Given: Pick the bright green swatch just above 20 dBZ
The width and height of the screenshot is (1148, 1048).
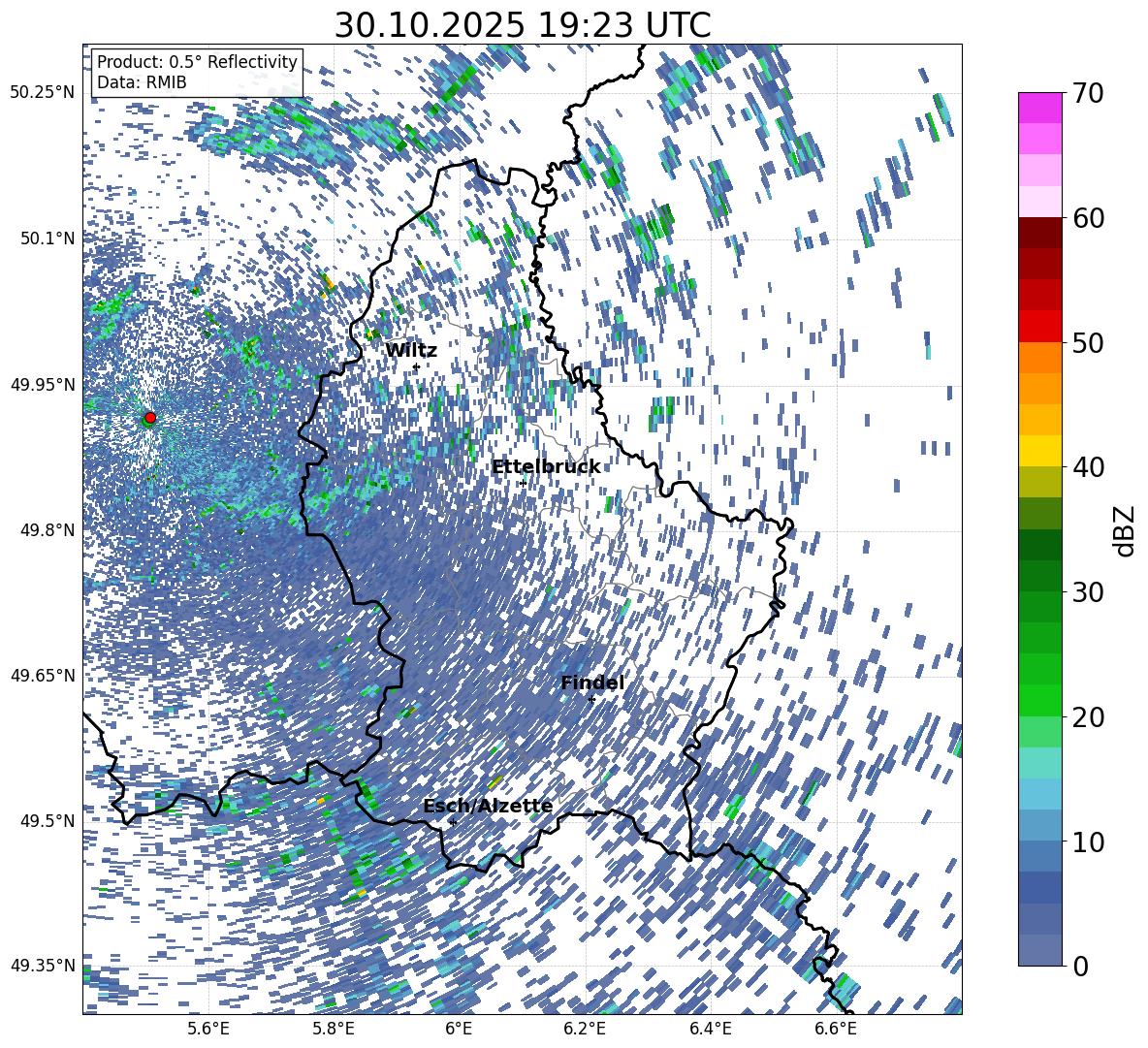Looking at the screenshot, I should 1040,701.
